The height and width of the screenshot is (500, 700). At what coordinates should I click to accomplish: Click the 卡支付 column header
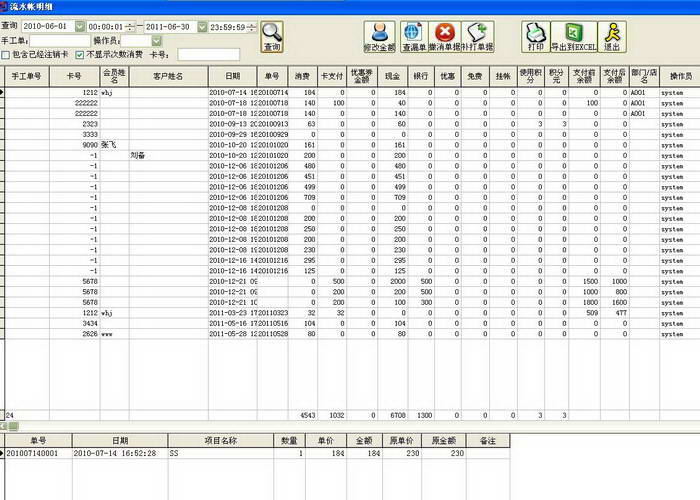pyautogui.click(x=332, y=76)
